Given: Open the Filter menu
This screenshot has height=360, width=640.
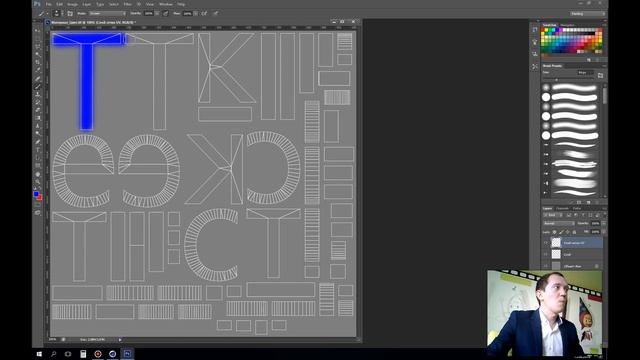Looking at the screenshot, I should 128,4.
